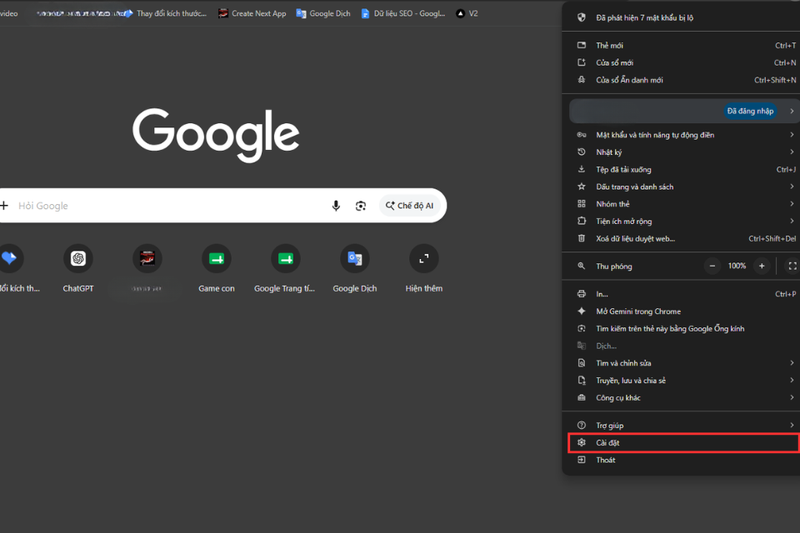Click the Thẻ mới tab icon
Screen dimensions: 800x533
pos(581,45)
